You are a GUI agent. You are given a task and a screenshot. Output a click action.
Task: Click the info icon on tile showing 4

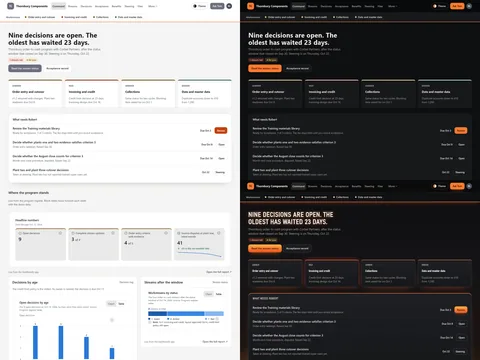[166, 233]
